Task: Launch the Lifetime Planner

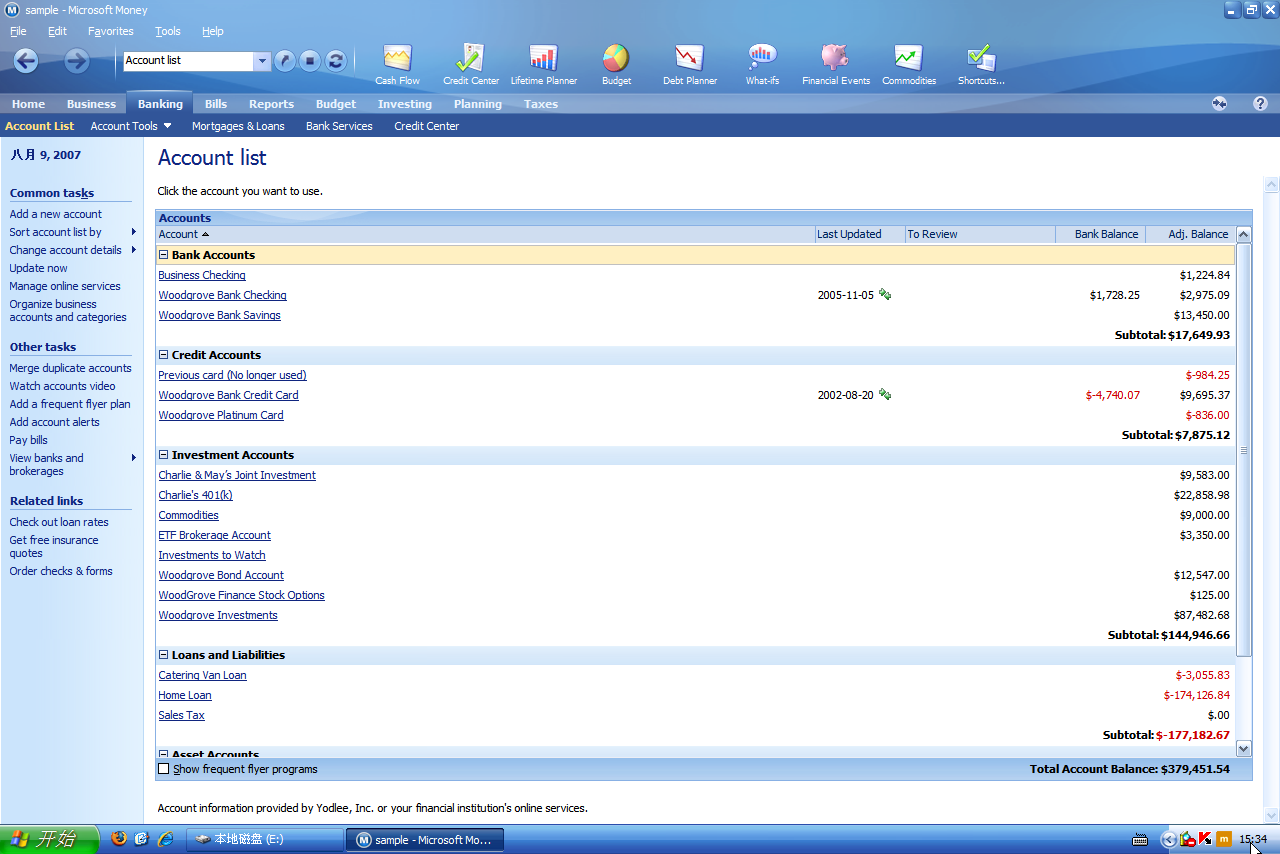Action: click(x=543, y=62)
